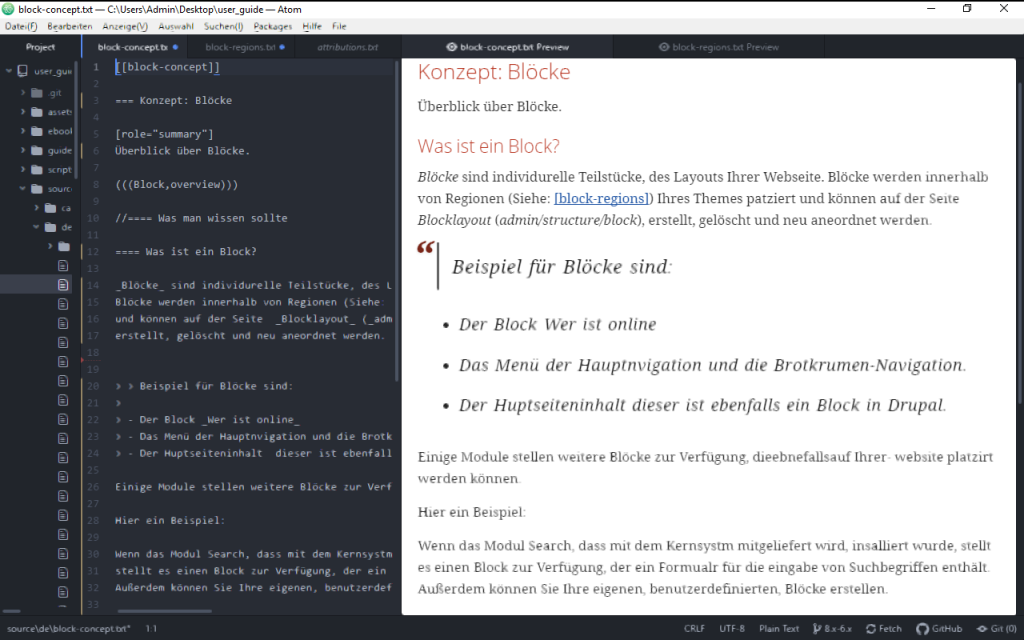Click the eye icon on block-regions.txt Preview tab
The width and height of the screenshot is (1024, 640).
(664, 47)
